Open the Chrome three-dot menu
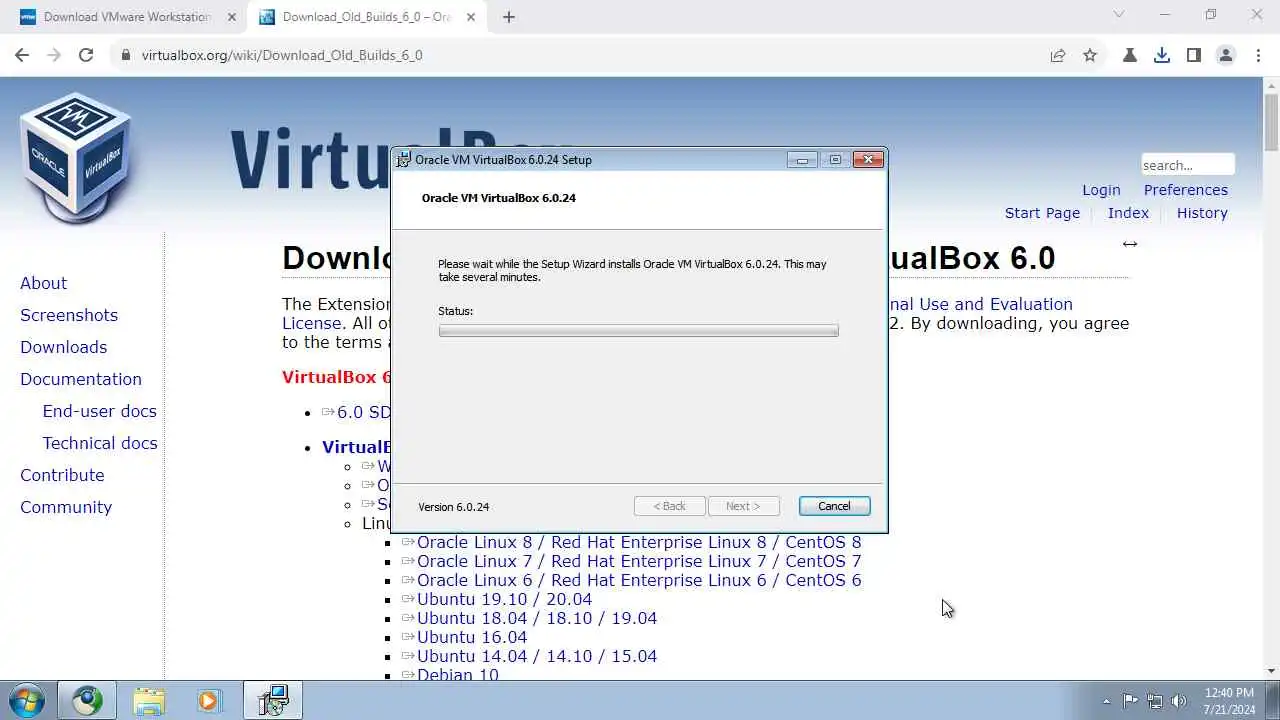Viewport: 1280px width, 720px height. pos(1257,55)
